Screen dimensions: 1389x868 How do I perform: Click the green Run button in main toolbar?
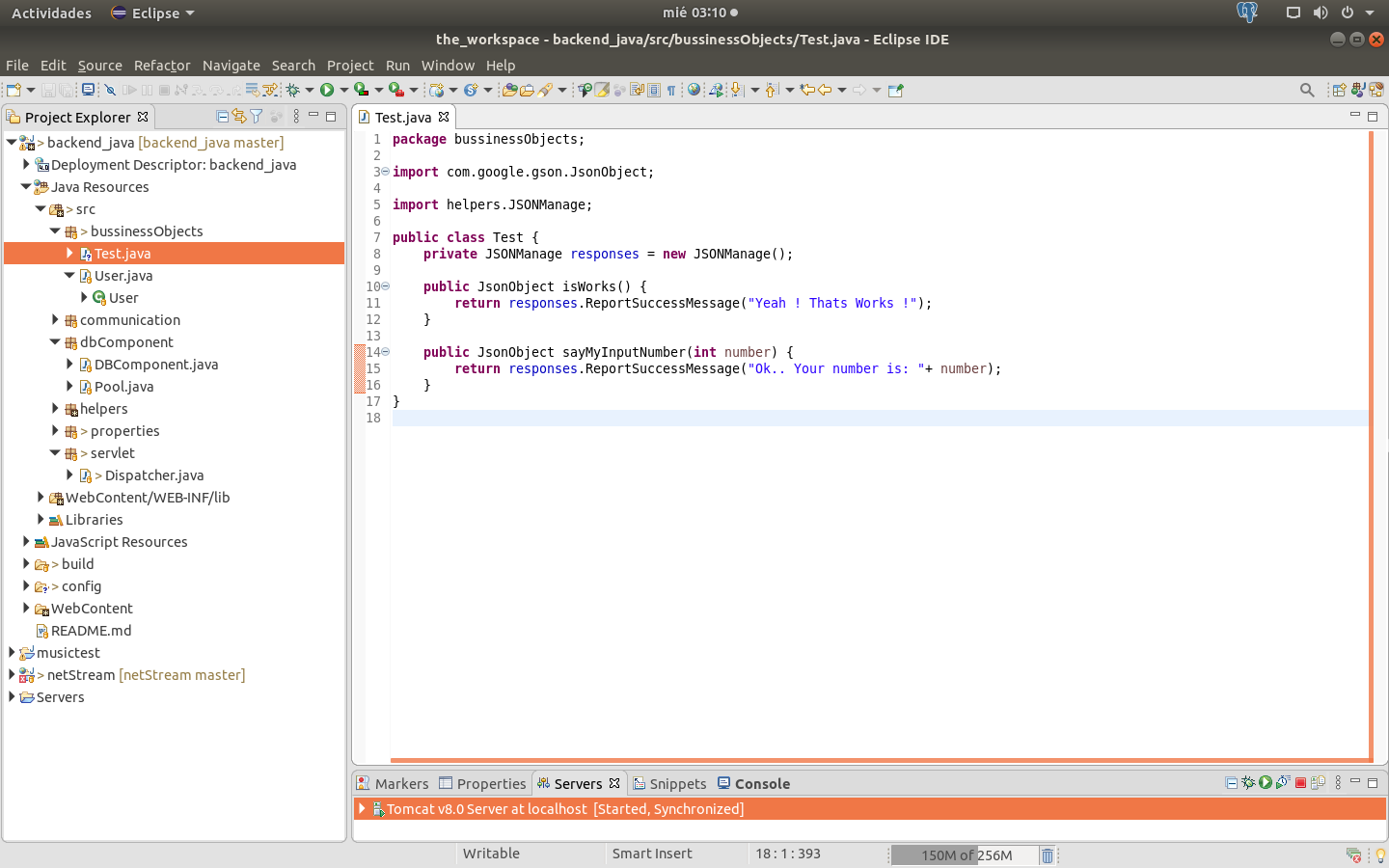pos(327,90)
